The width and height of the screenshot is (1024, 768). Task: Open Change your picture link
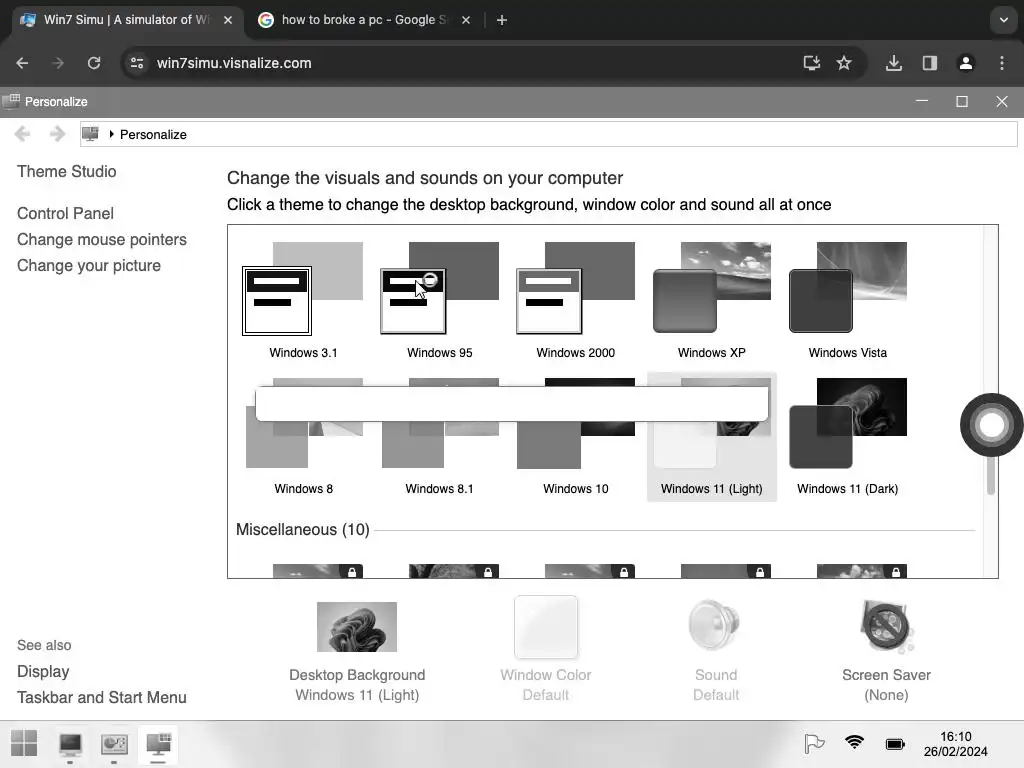point(89,266)
